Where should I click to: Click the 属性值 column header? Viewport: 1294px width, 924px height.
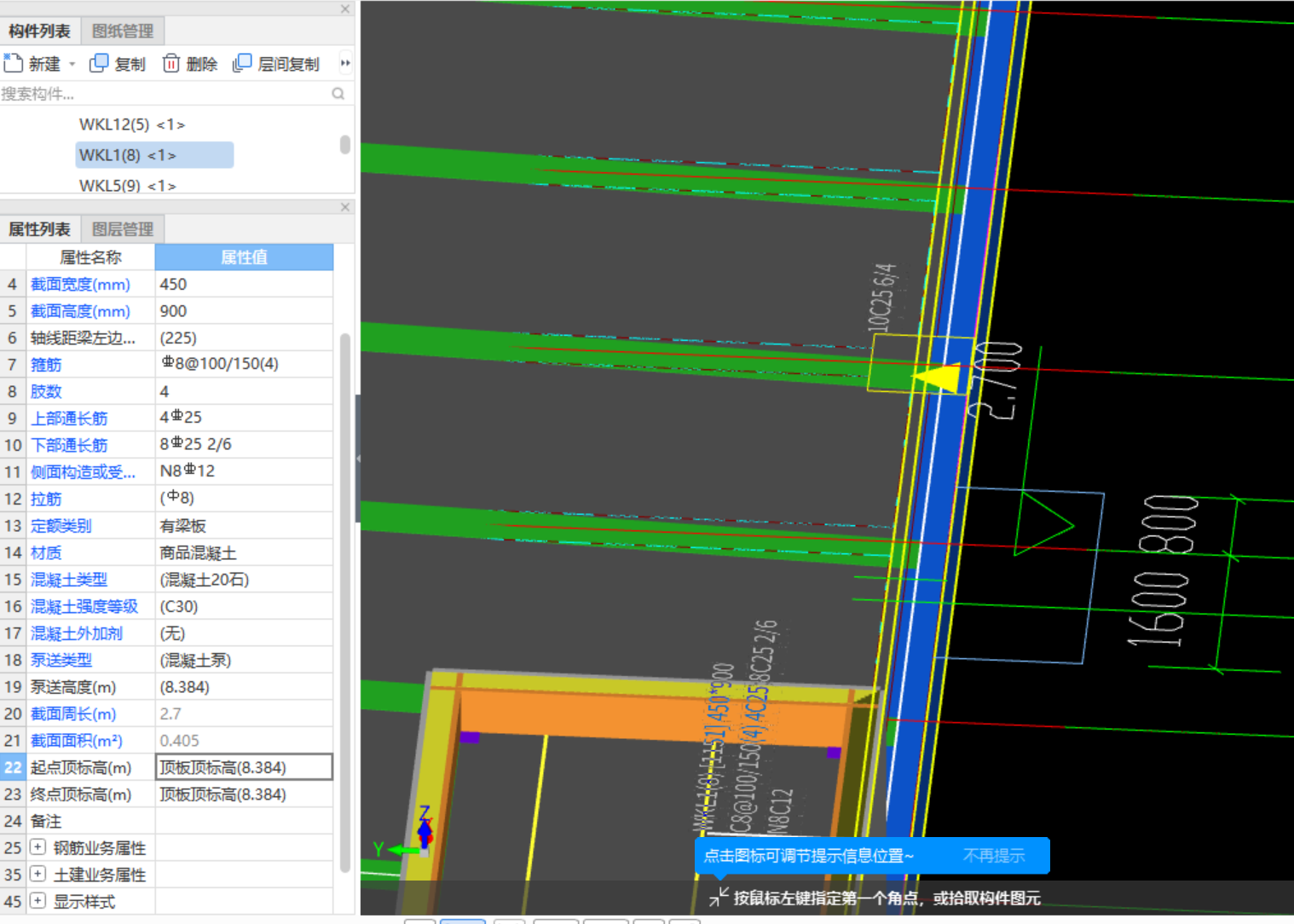tap(244, 257)
